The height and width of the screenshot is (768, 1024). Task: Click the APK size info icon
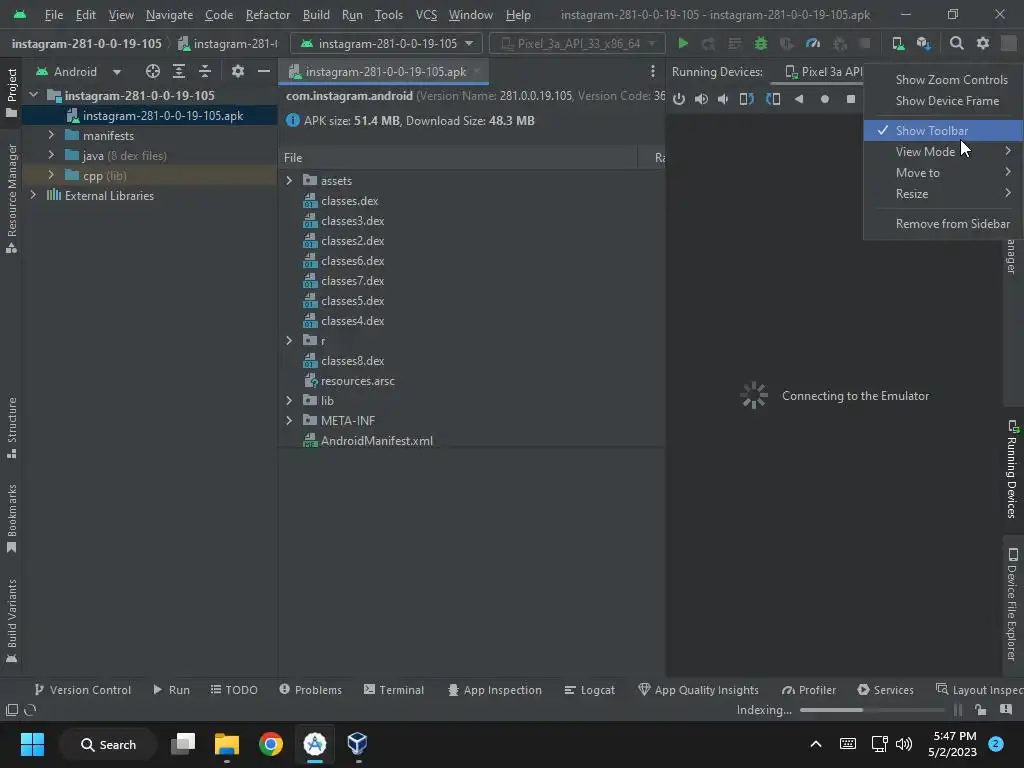point(293,121)
